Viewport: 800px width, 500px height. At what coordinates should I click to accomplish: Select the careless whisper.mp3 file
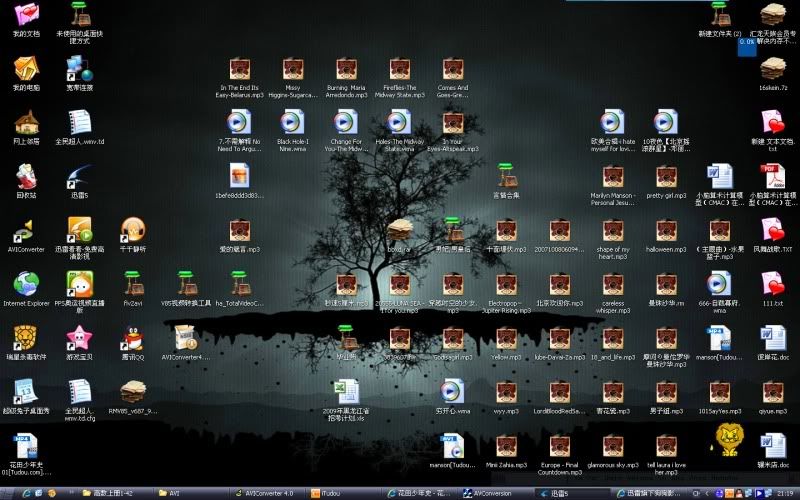[x=613, y=285]
